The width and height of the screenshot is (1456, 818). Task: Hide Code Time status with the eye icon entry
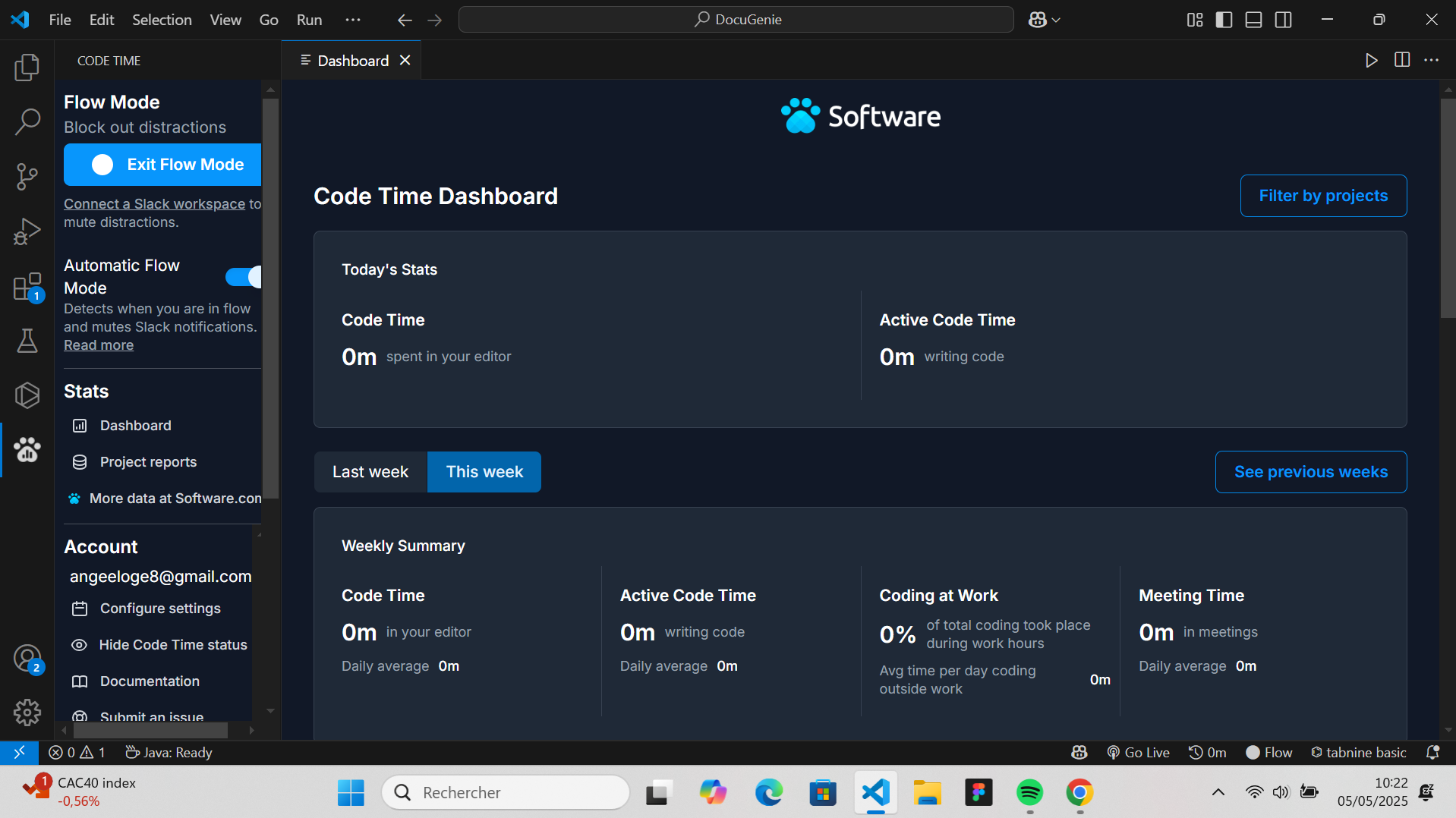159,645
